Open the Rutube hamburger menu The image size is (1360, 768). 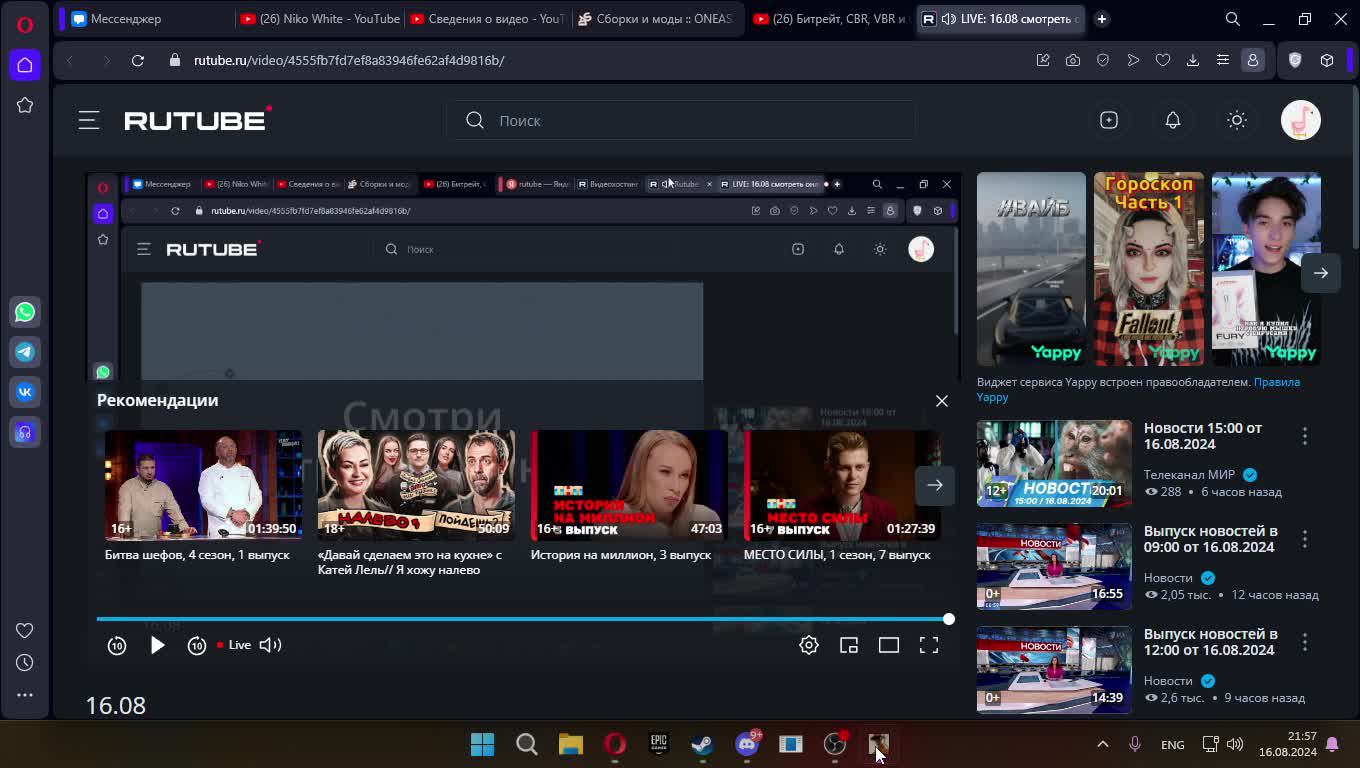(x=89, y=120)
